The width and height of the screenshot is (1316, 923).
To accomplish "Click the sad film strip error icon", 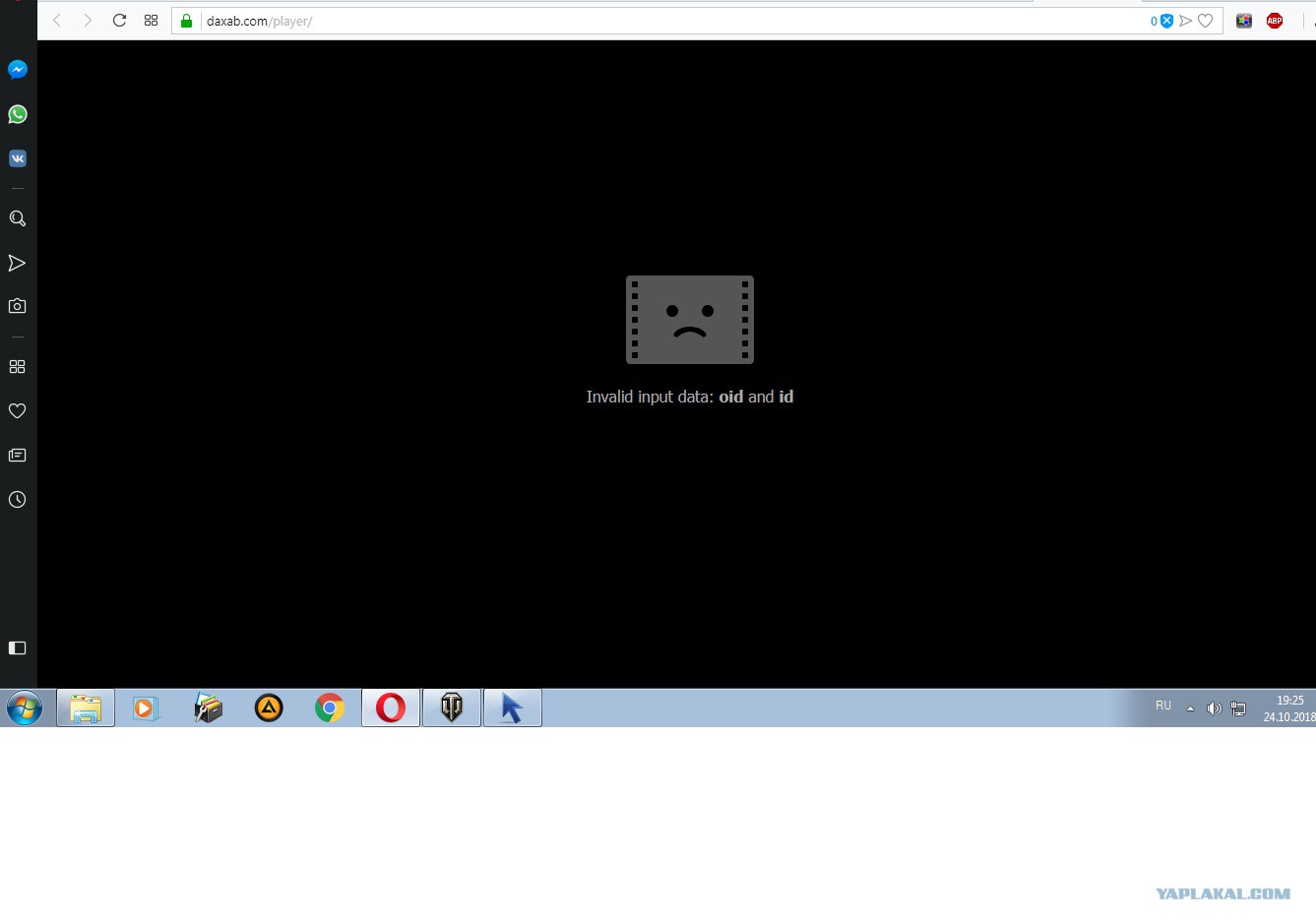I will 690,320.
